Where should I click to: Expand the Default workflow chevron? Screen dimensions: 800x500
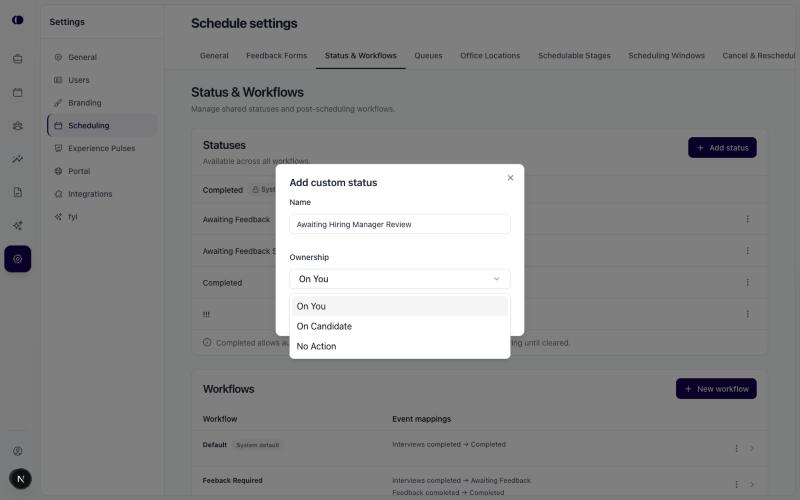(752, 448)
